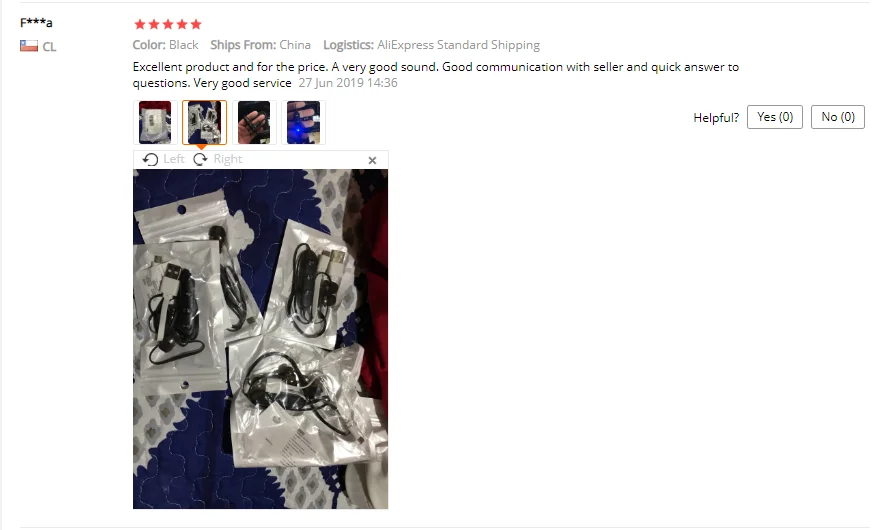
Task: Click the middle red rating star
Action: (167, 24)
